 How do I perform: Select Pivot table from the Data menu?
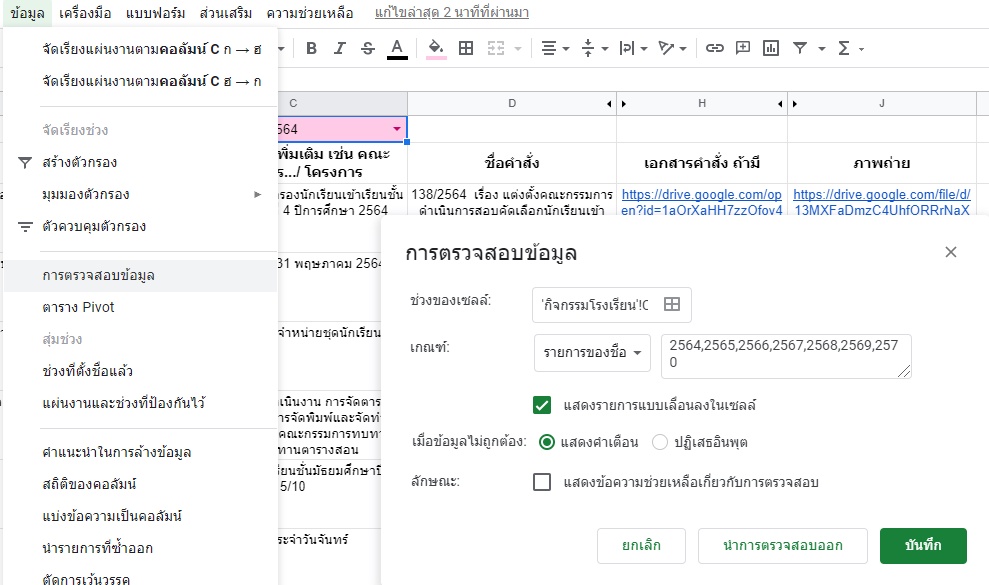(x=78, y=307)
